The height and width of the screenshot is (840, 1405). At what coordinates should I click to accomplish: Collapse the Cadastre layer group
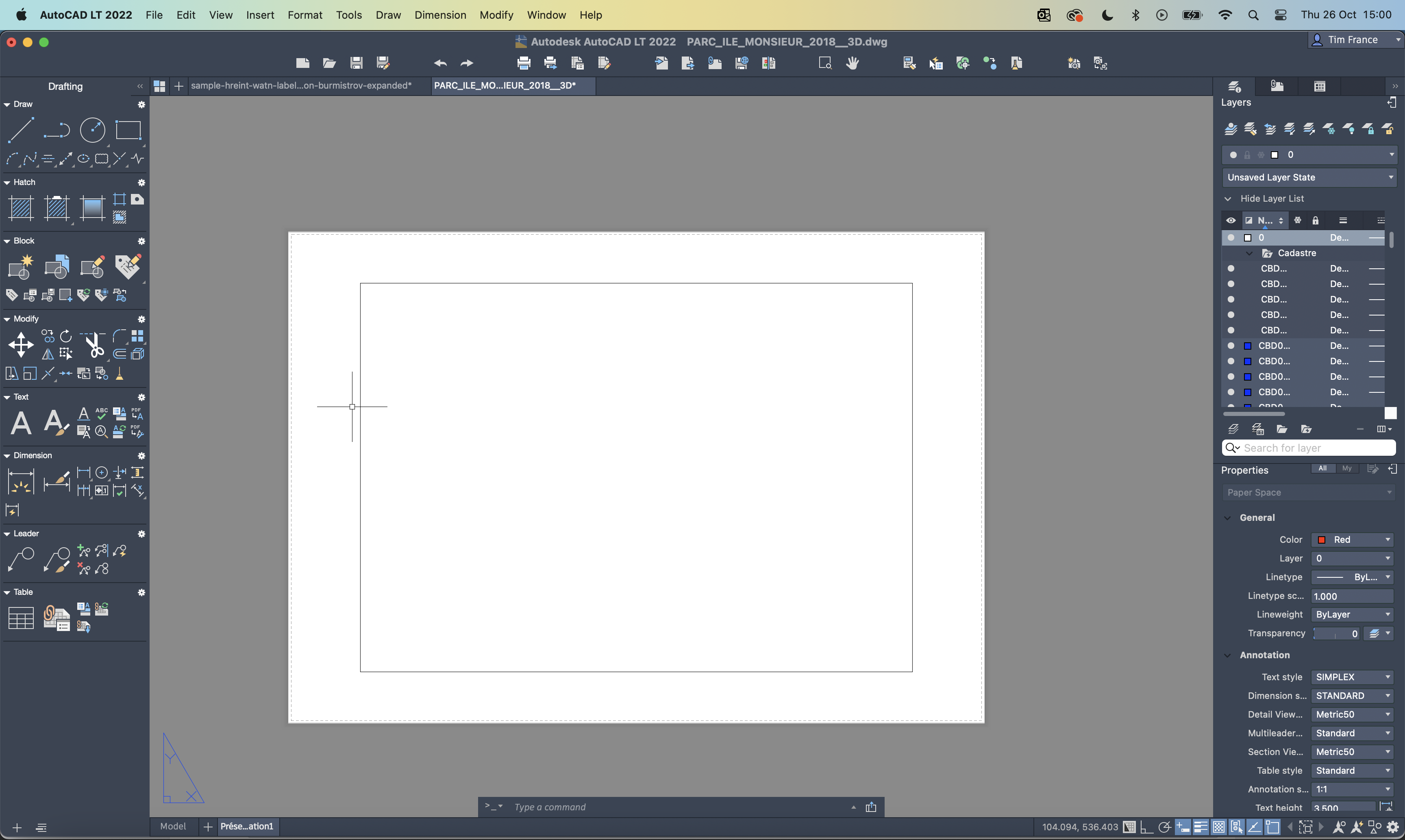[1249, 253]
